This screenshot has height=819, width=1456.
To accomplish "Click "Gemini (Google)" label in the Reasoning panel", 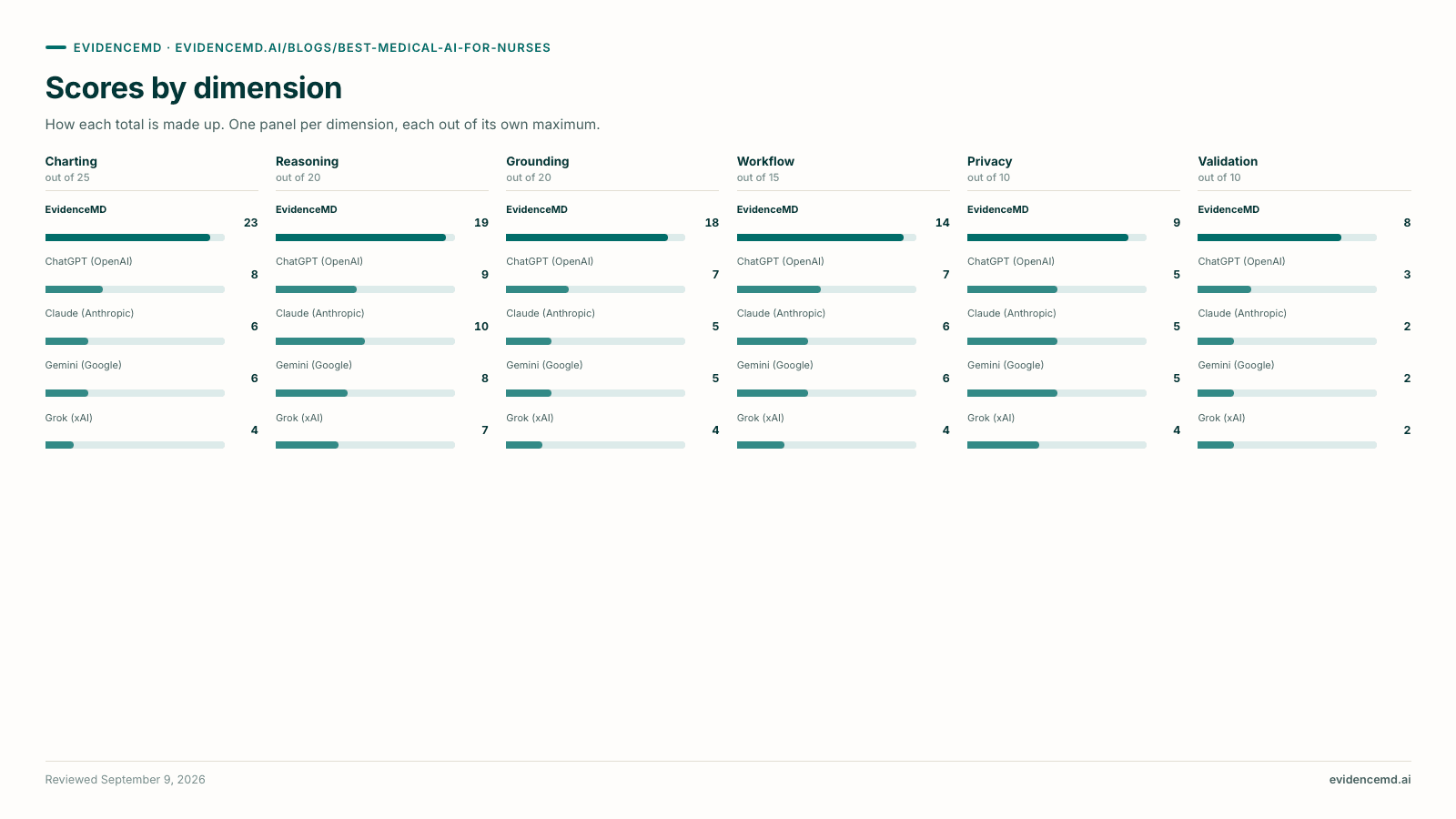I will tap(314, 366).
